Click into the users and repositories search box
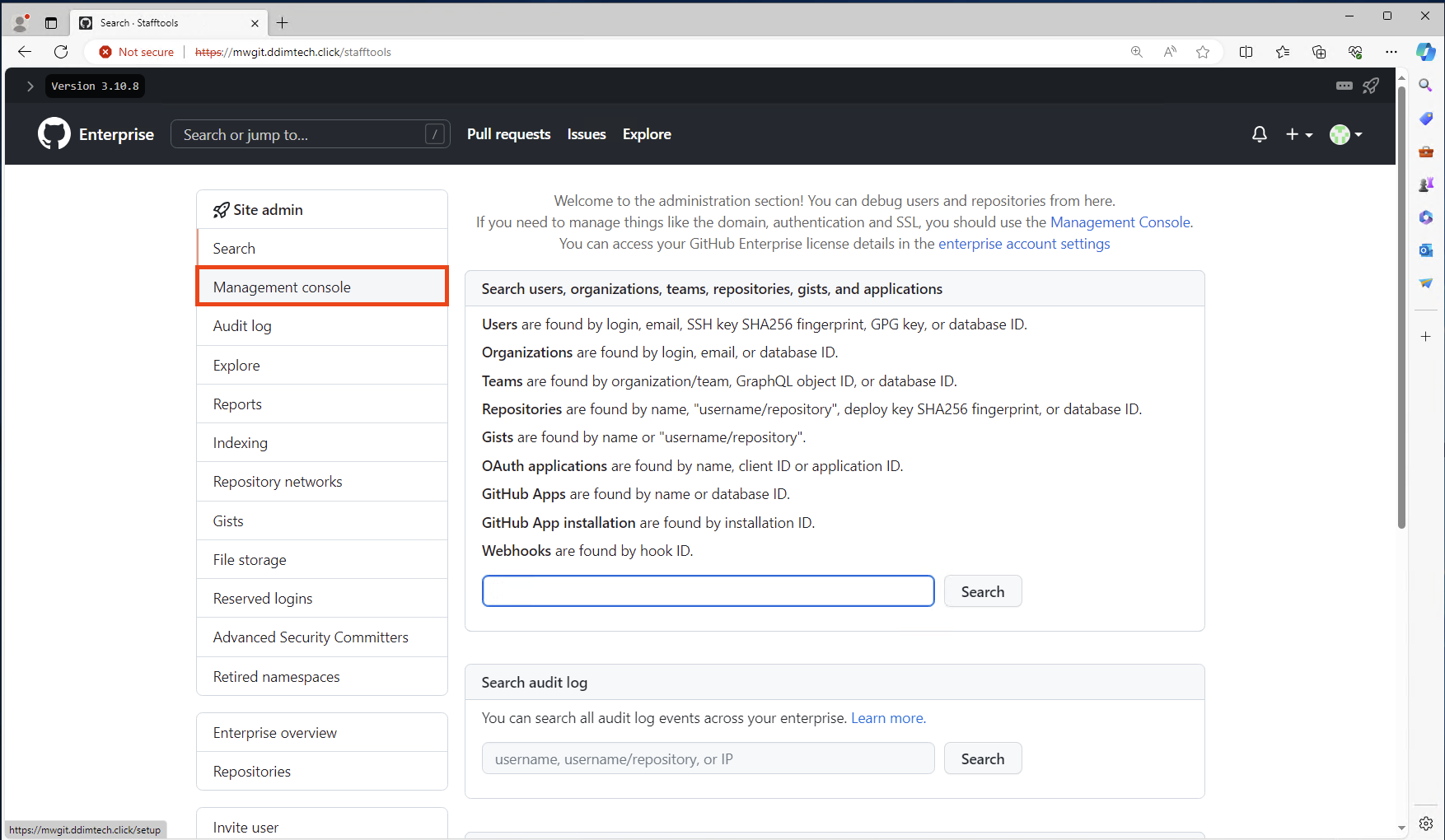This screenshot has height=840, width=1445. click(x=708, y=591)
